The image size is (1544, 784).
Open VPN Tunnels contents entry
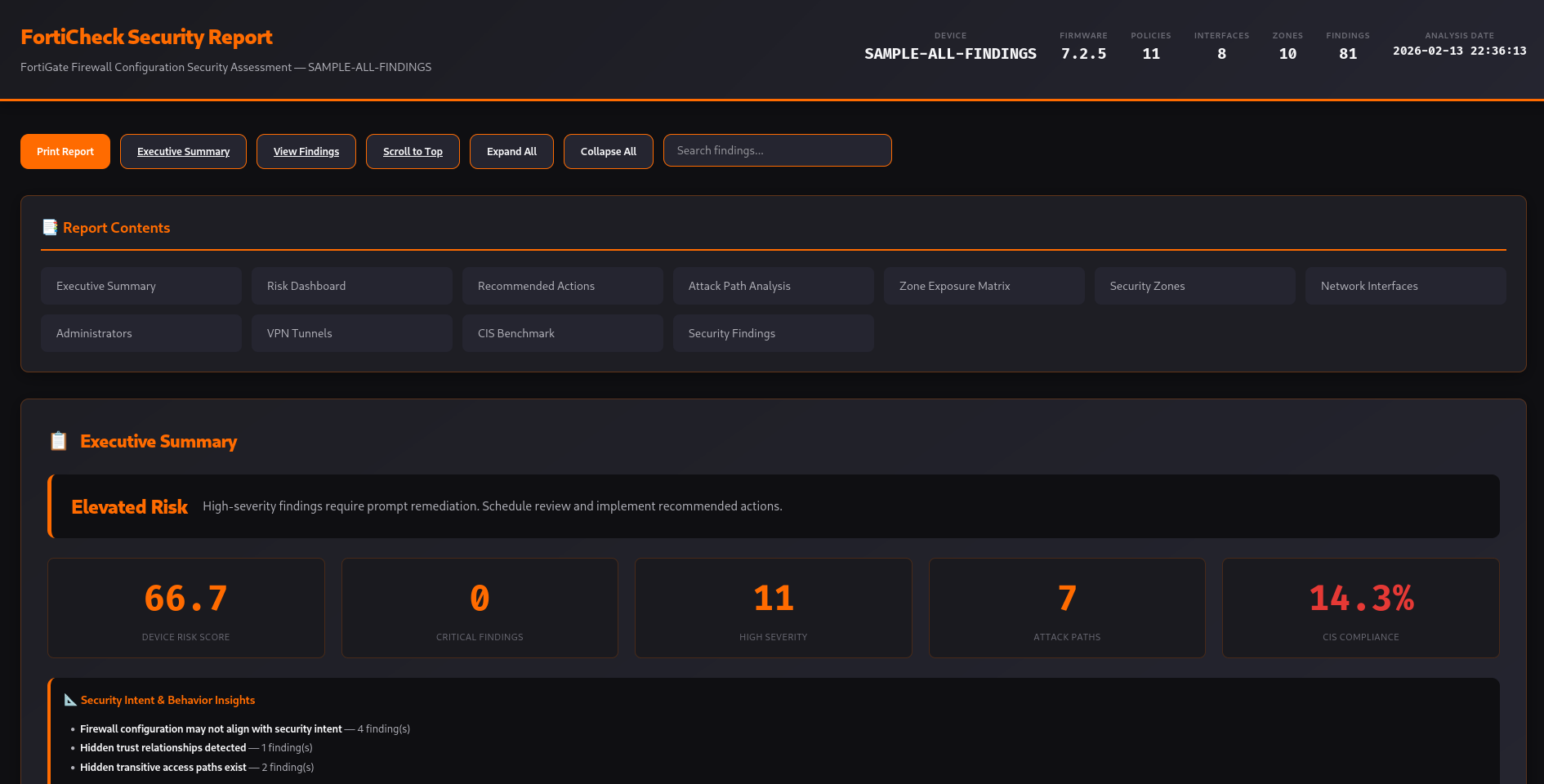click(352, 333)
